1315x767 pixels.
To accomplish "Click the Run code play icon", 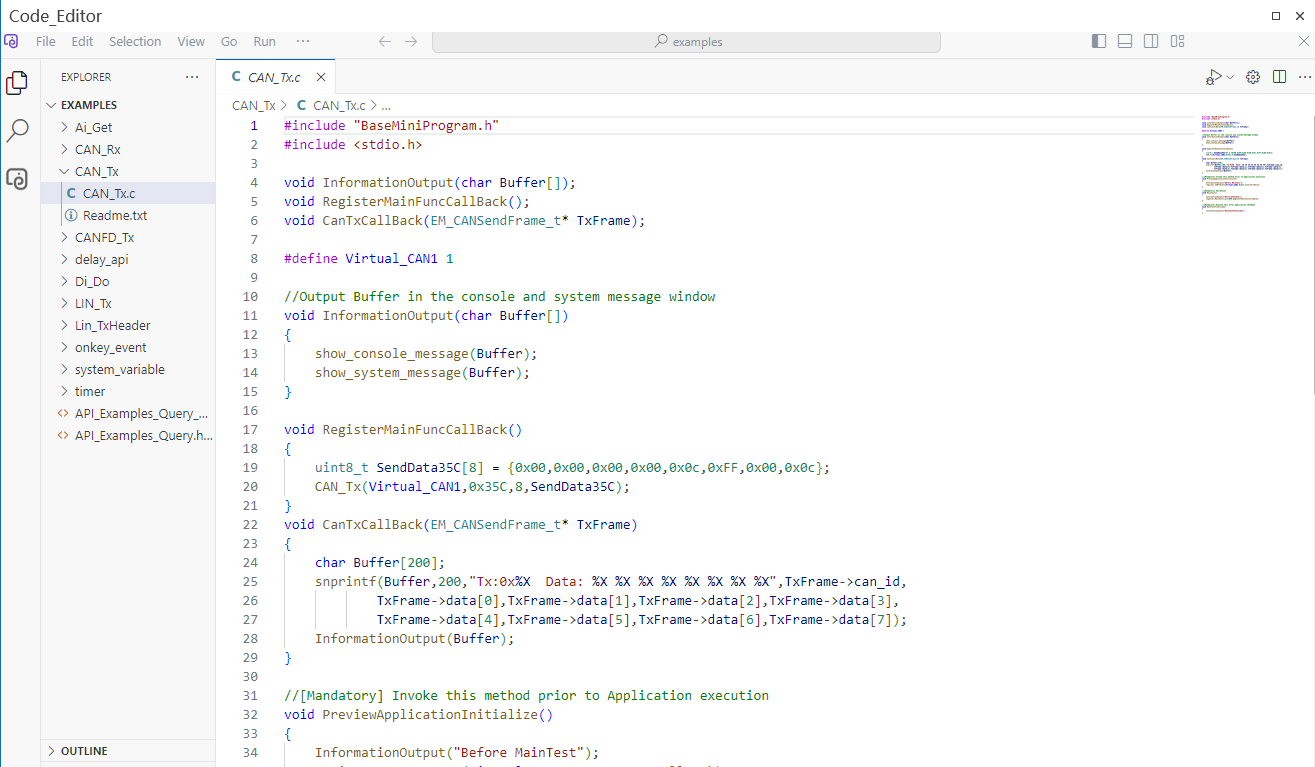I will point(1213,77).
